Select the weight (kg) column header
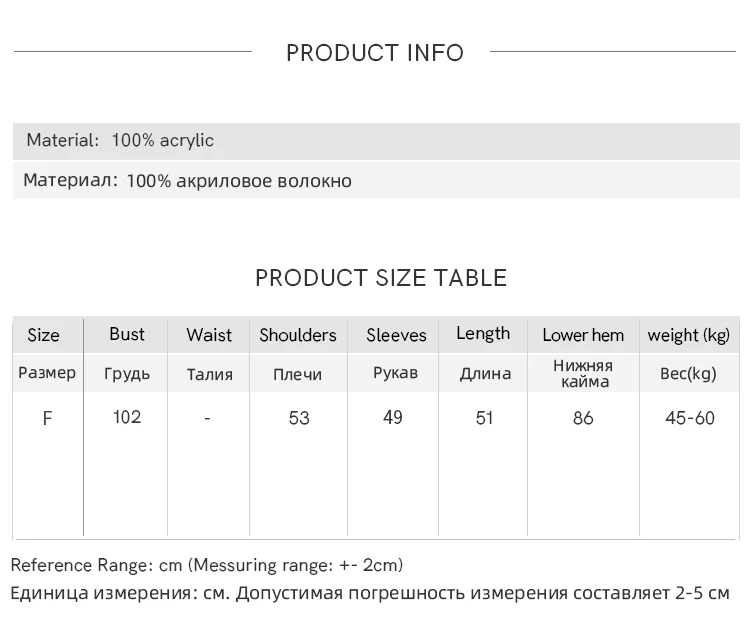Image resolution: width=750 pixels, height=630 pixels. 689,335
